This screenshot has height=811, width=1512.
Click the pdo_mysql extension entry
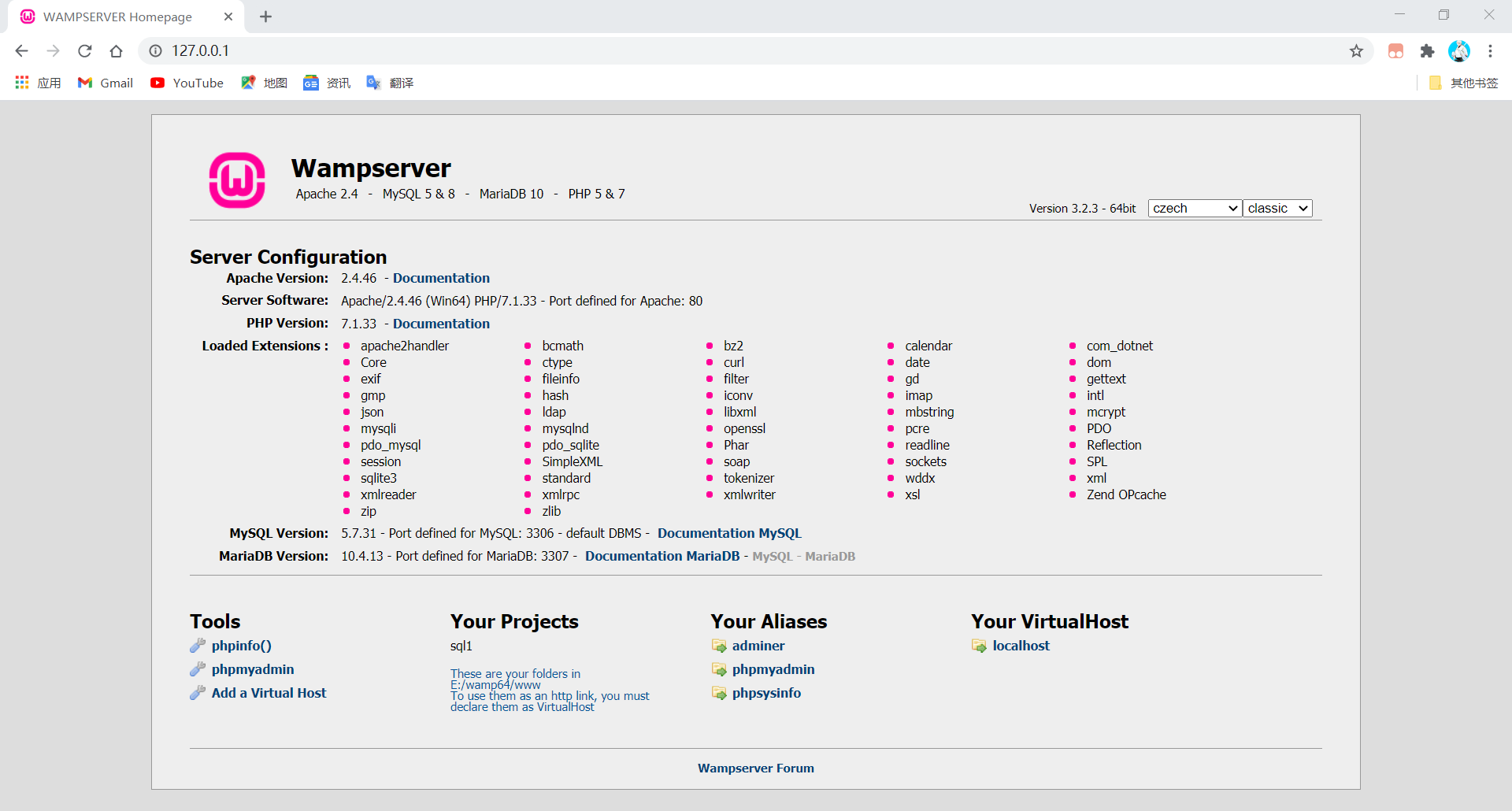click(x=391, y=445)
